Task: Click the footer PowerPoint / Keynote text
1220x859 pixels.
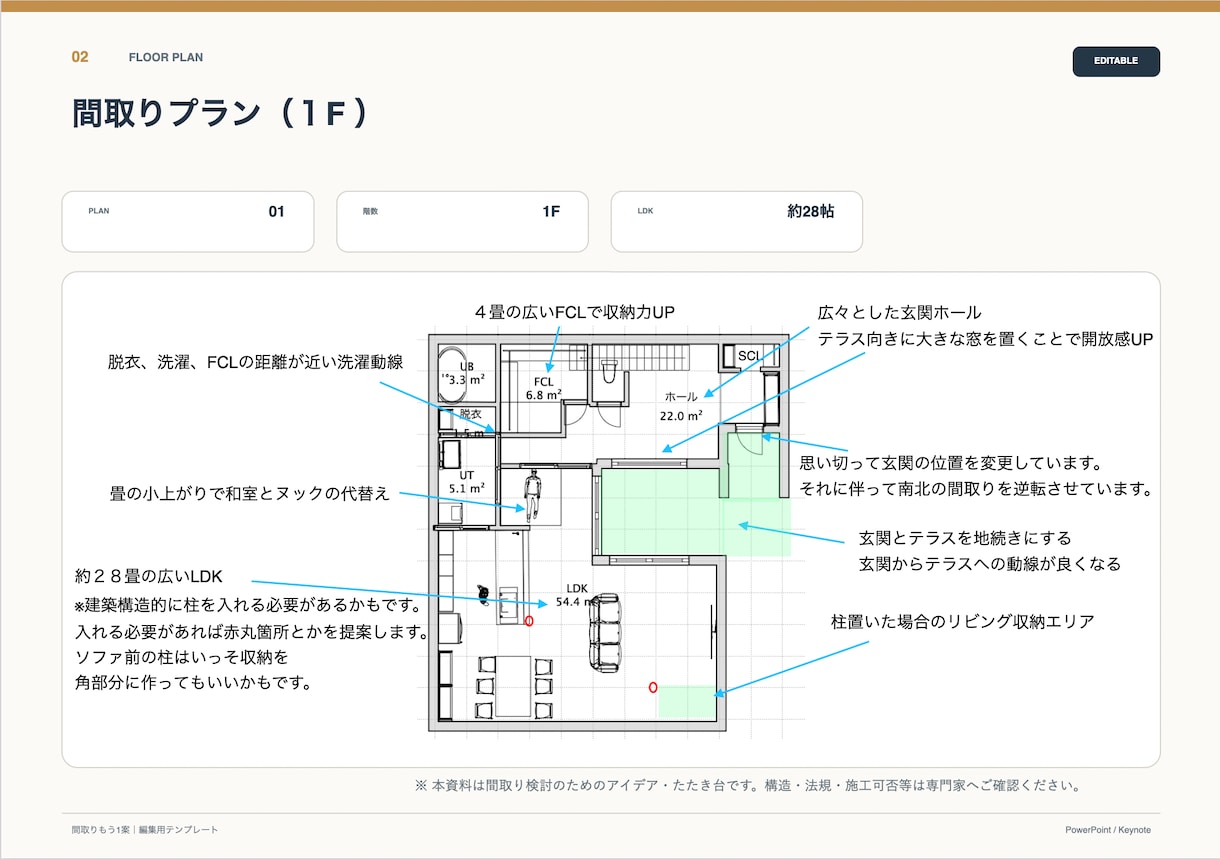Action: click(1108, 830)
